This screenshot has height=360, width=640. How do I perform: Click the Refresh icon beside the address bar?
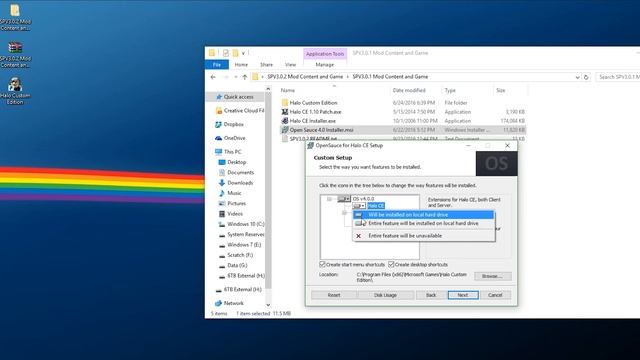[586, 77]
